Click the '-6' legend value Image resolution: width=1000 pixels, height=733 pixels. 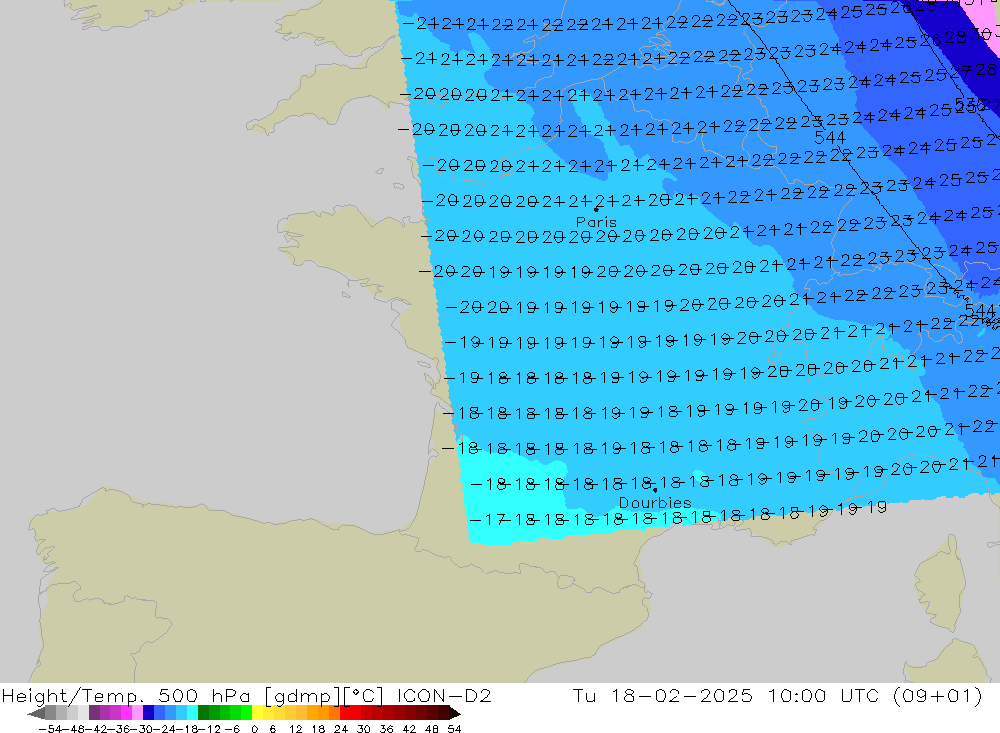tap(231, 729)
